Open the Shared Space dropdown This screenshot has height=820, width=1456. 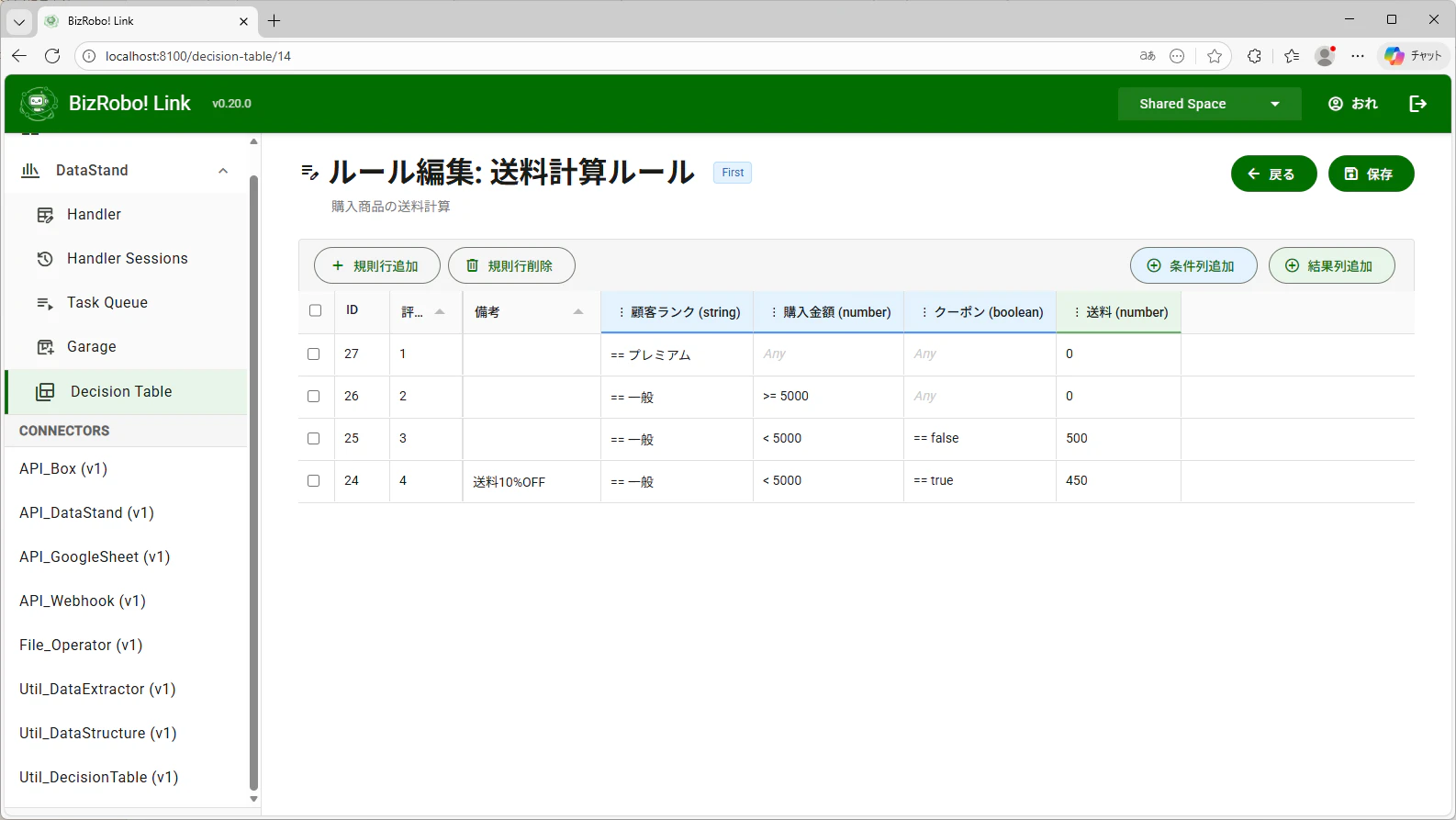point(1209,104)
